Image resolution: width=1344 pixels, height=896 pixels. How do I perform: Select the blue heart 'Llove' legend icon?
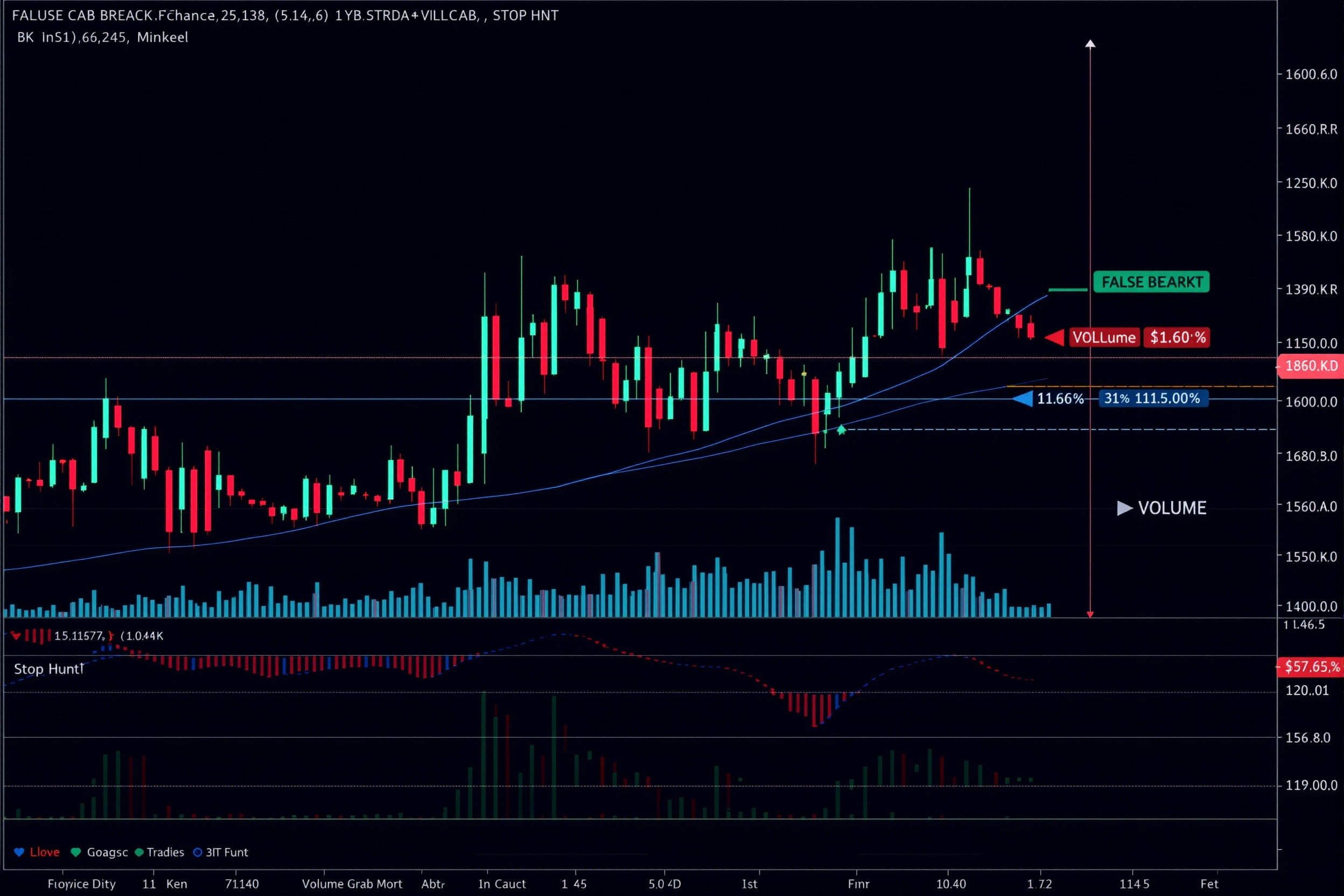19,852
